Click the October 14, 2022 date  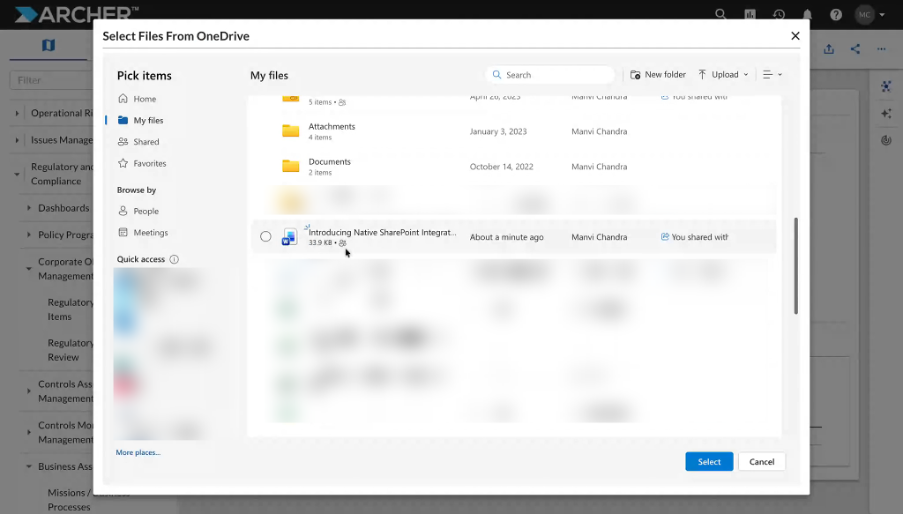click(501, 167)
